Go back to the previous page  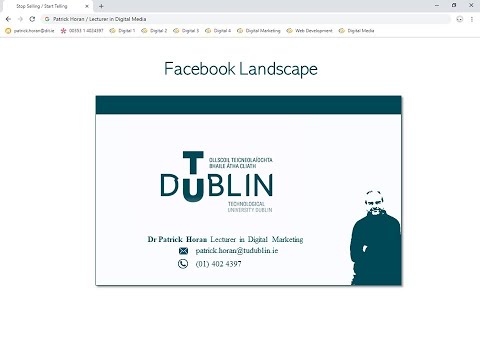click(x=8, y=19)
